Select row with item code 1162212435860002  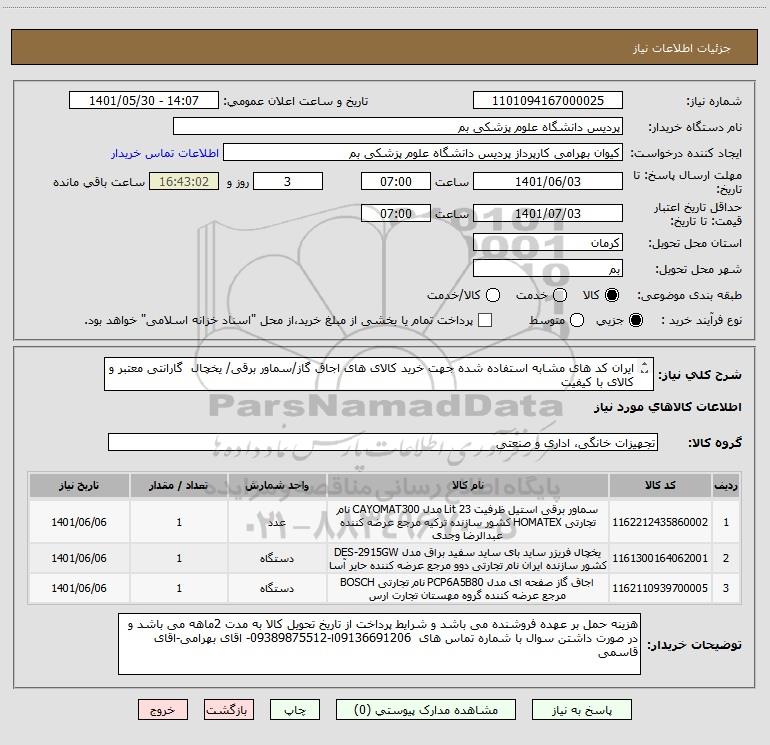pyautogui.click(x=385, y=522)
